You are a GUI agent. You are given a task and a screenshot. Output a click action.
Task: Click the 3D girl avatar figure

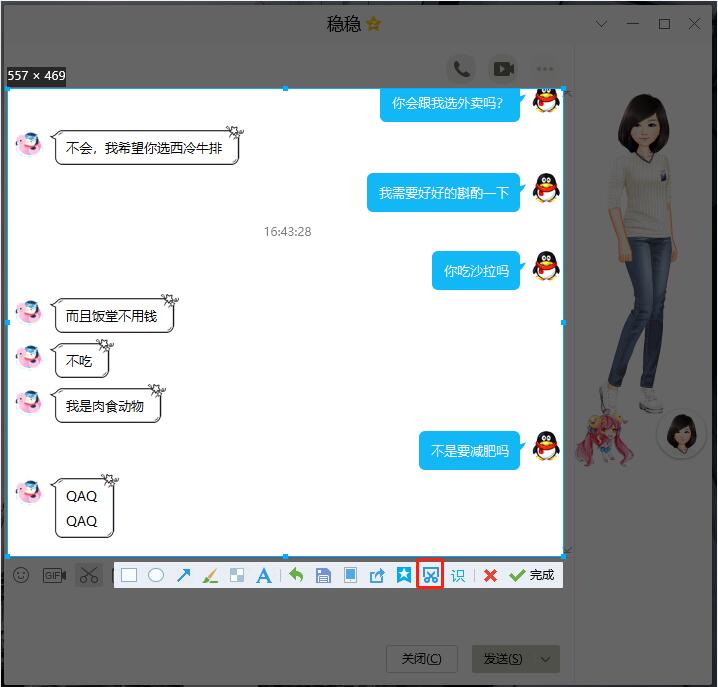643,252
